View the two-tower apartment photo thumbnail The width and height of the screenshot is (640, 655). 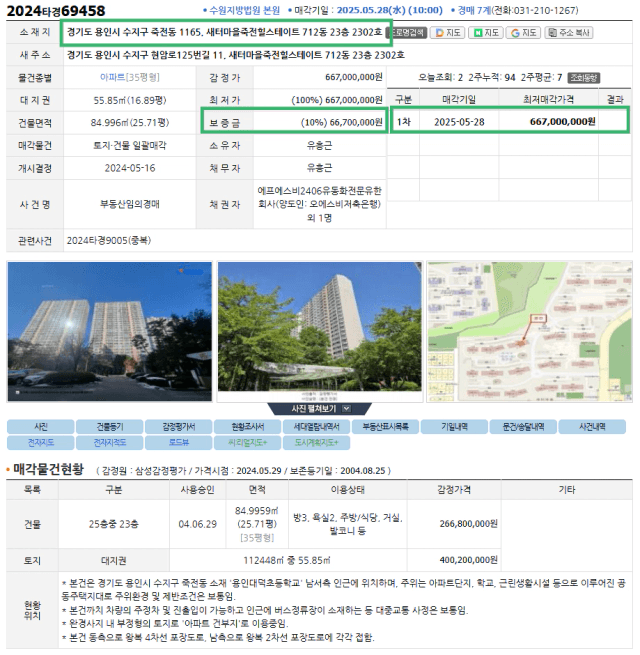click(110, 332)
